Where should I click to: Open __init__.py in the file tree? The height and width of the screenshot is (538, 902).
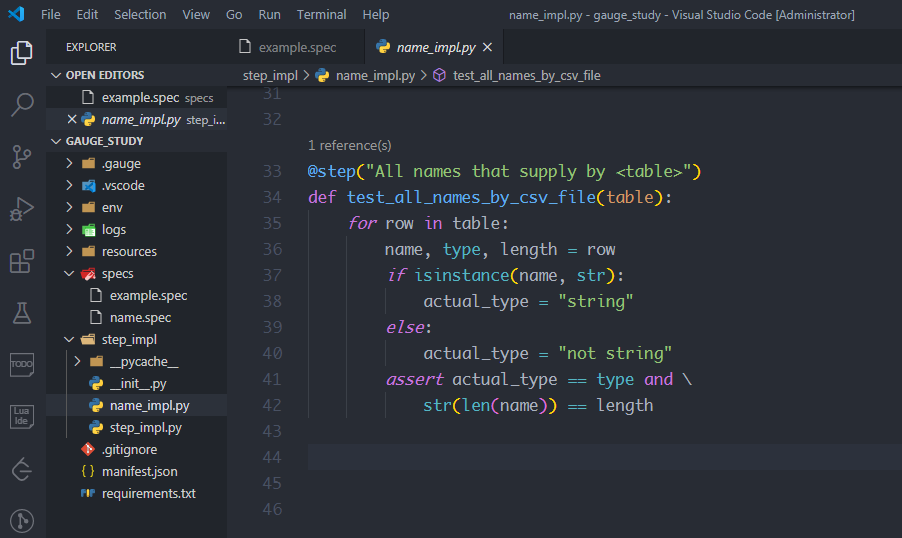tap(138, 383)
